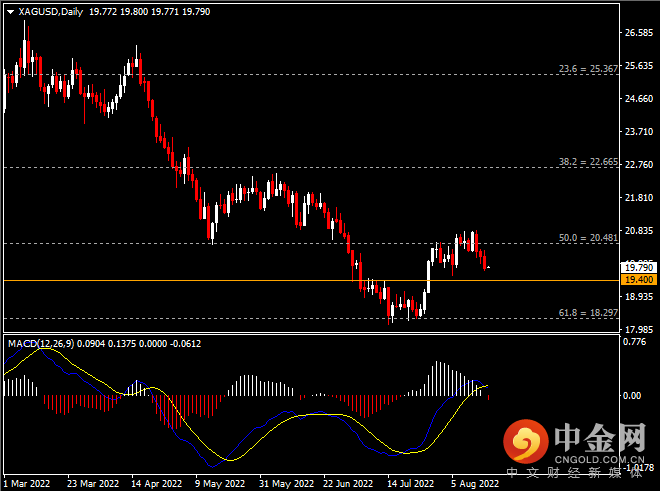The image size is (660, 491).
Task: Select the price scale value 18.935
Action: pos(639,296)
